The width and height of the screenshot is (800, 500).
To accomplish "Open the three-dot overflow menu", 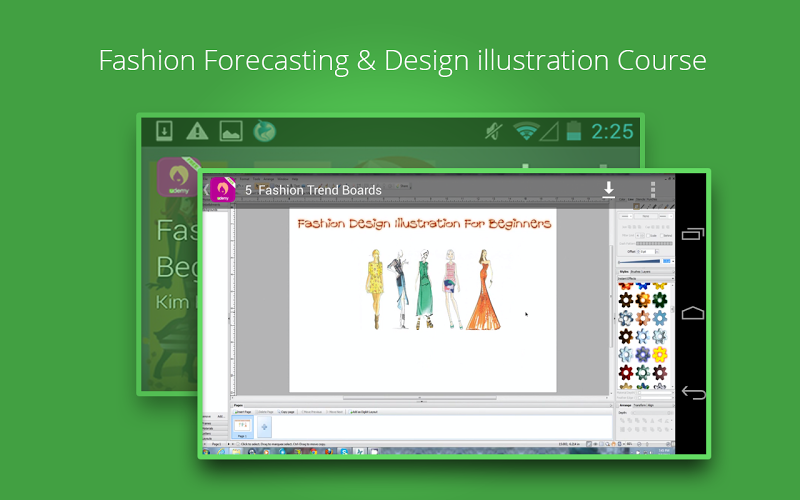I will pos(653,190).
